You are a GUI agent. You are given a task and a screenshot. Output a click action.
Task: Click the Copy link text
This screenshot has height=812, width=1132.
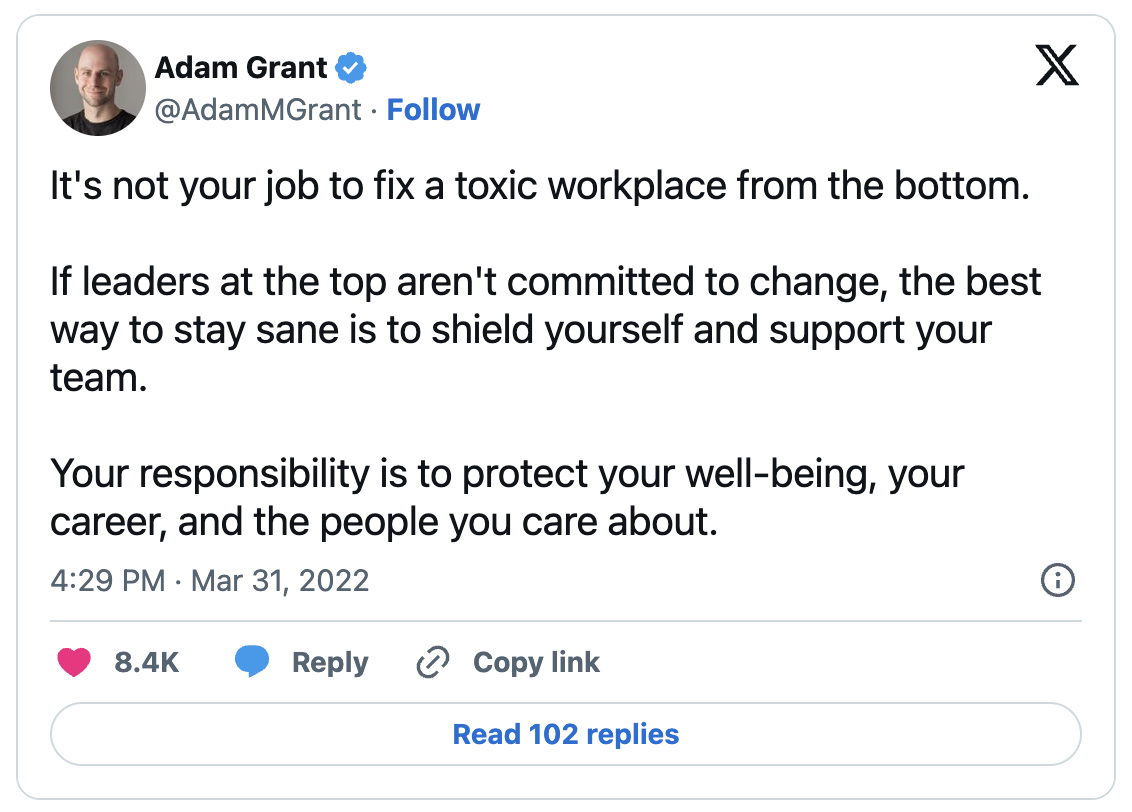coord(536,662)
